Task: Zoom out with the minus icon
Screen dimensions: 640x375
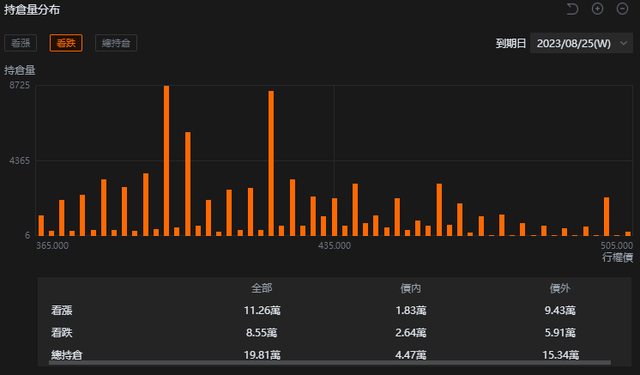Action: (x=622, y=9)
